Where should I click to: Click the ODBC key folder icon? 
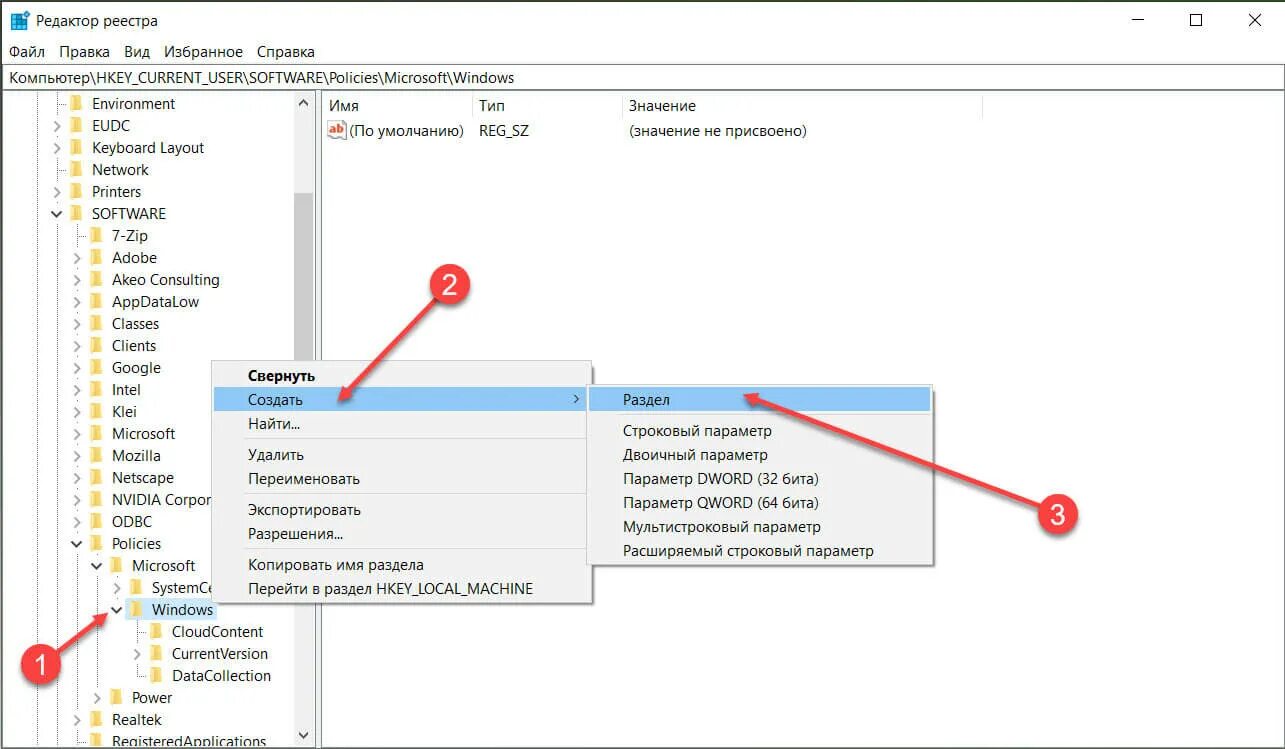[96, 522]
